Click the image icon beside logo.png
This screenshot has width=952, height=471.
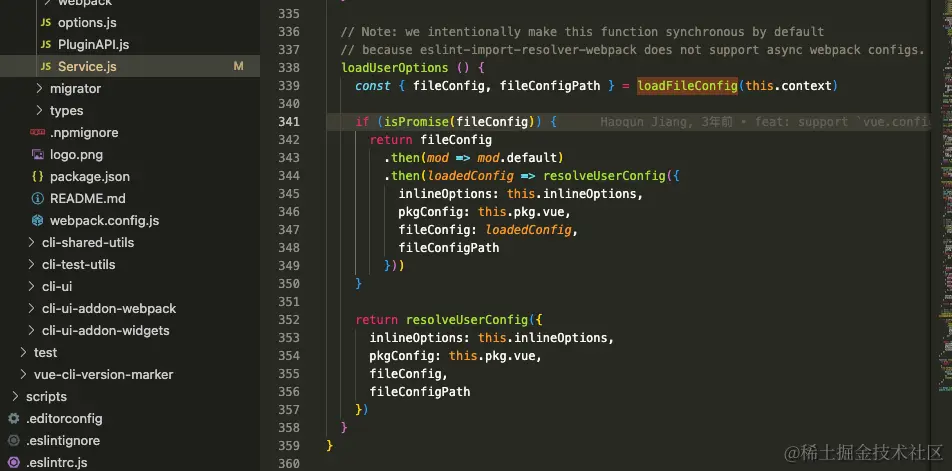(38, 154)
